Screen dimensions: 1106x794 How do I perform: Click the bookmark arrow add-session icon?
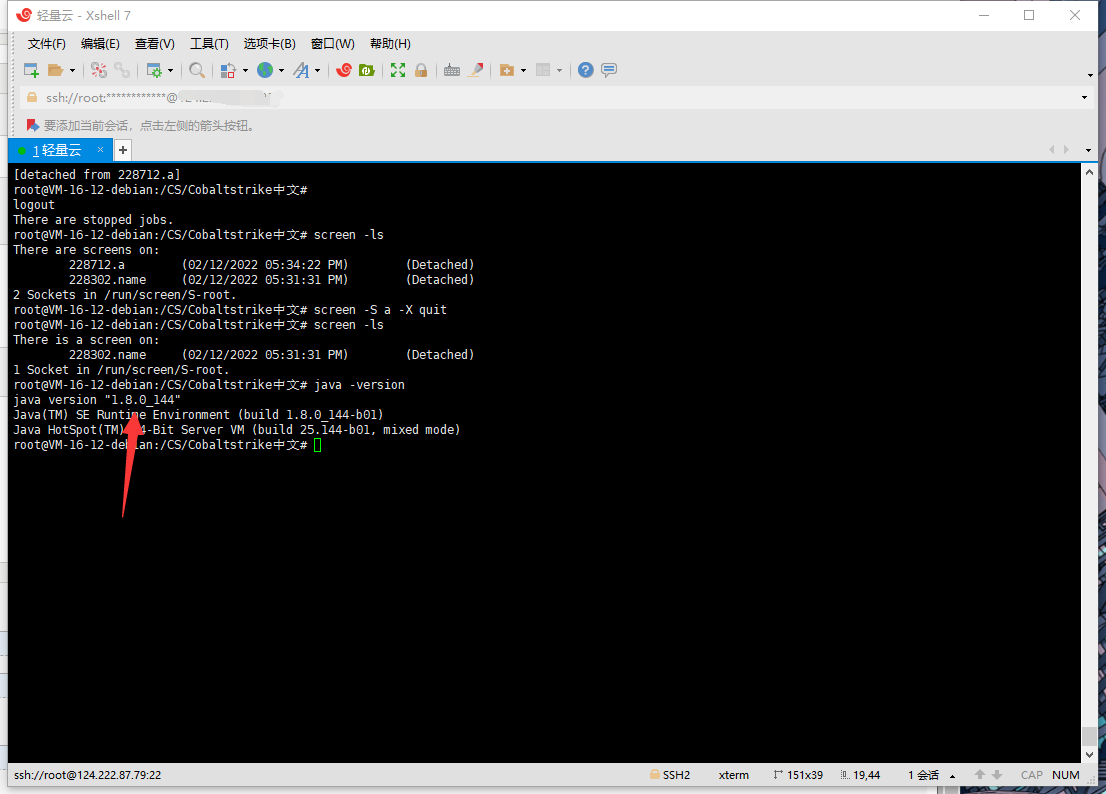pos(32,126)
